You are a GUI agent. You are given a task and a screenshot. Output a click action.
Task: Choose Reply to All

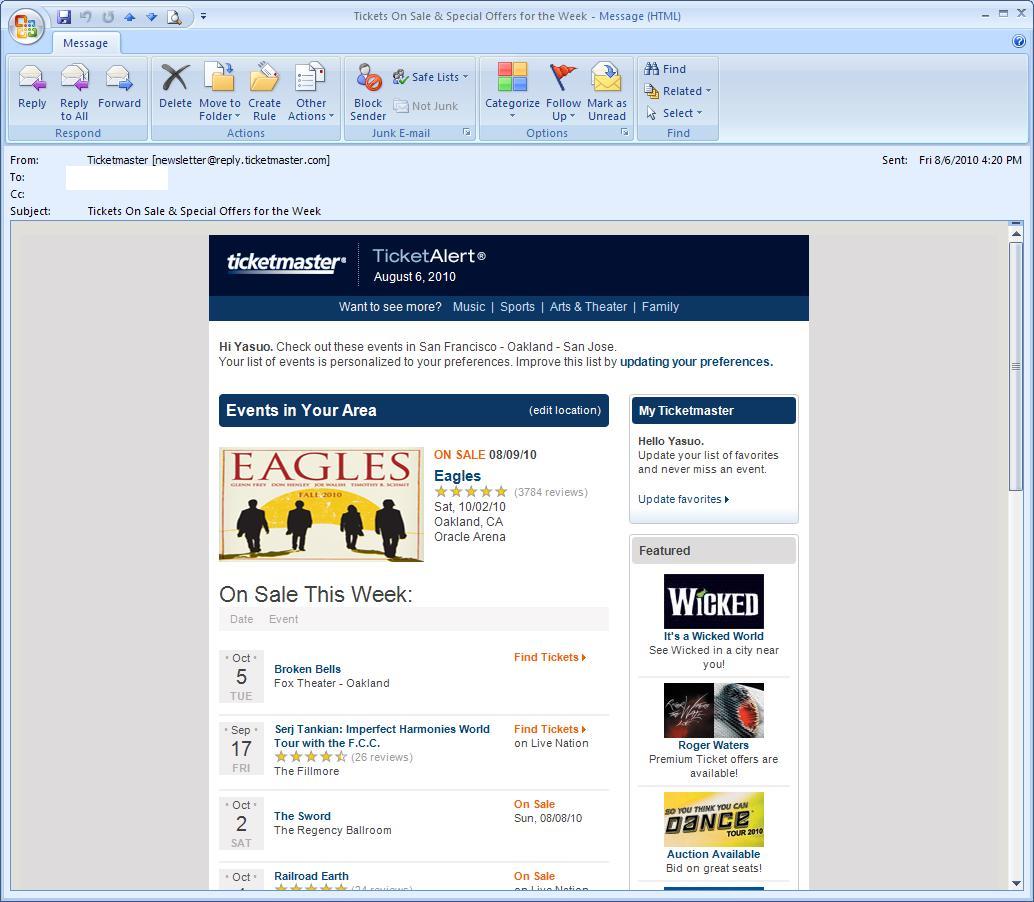74,92
